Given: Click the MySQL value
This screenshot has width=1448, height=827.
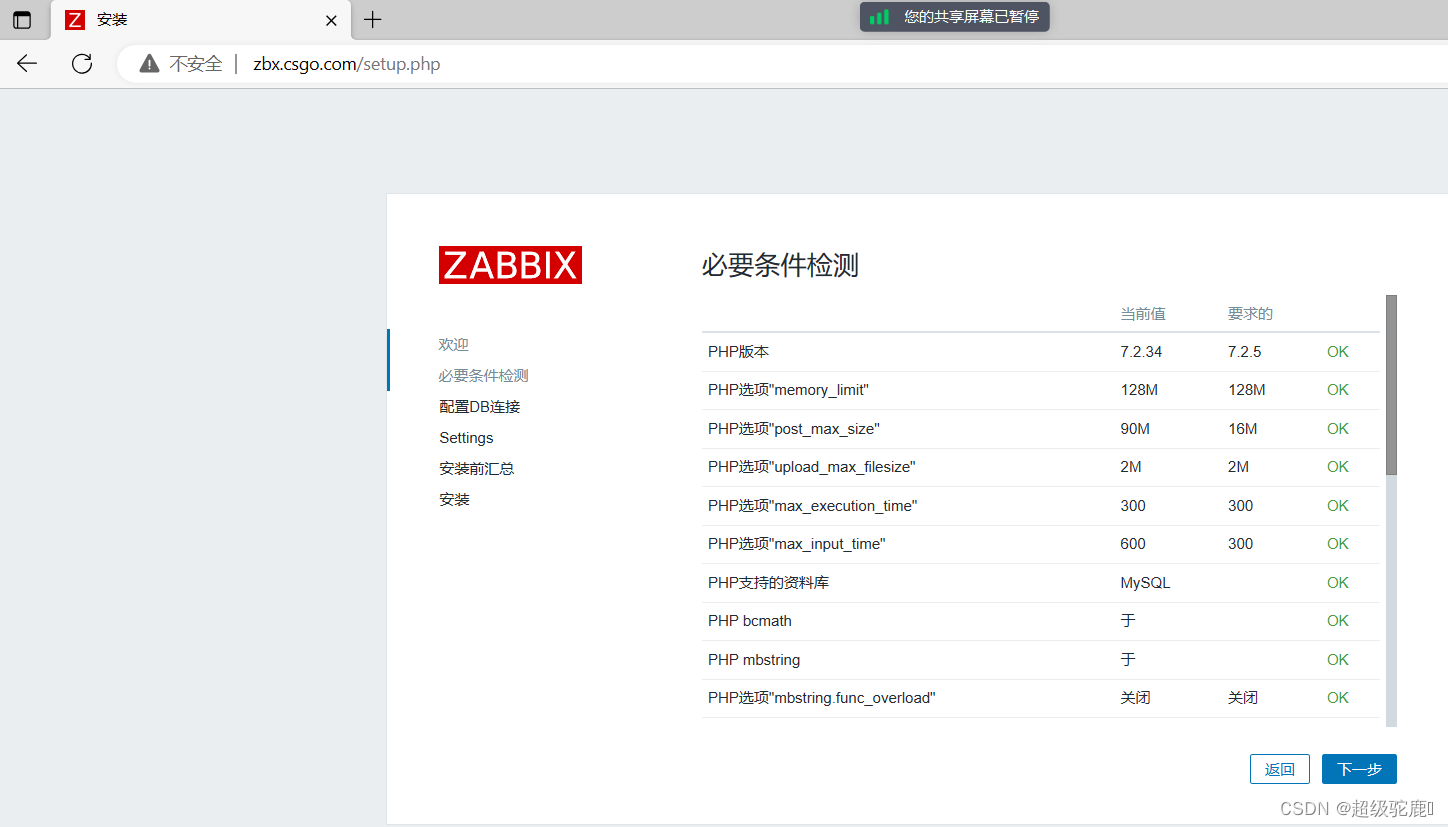Looking at the screenshot, I should (1145, 583).
